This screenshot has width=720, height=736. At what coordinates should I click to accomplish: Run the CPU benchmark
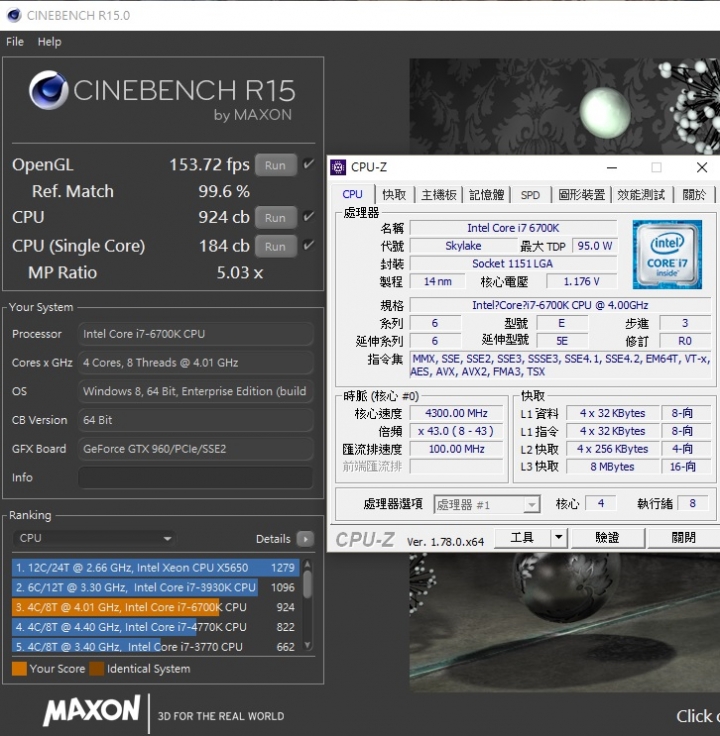pos(276,218)
